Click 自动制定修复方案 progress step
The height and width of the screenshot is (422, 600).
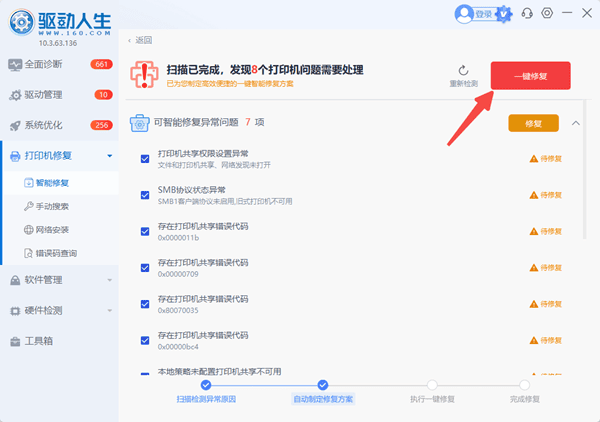pos(323,399)
